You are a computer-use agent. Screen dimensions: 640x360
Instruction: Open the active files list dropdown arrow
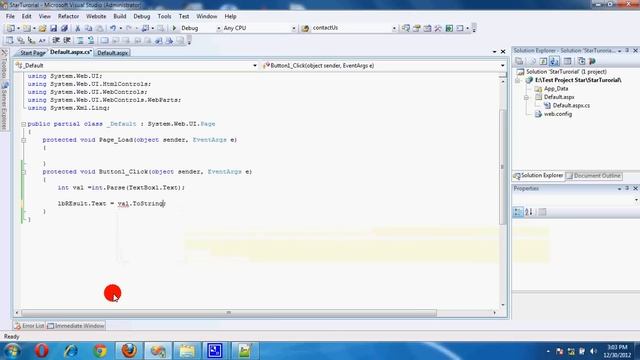494,52
